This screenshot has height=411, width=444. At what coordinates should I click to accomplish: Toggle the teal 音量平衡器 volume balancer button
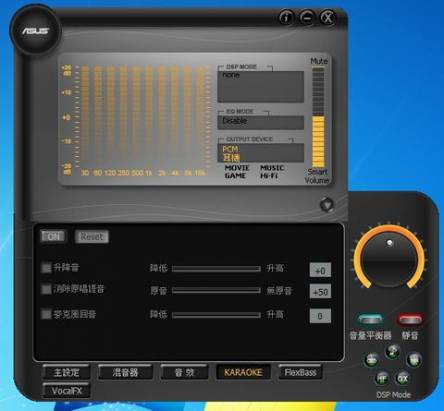370,320
